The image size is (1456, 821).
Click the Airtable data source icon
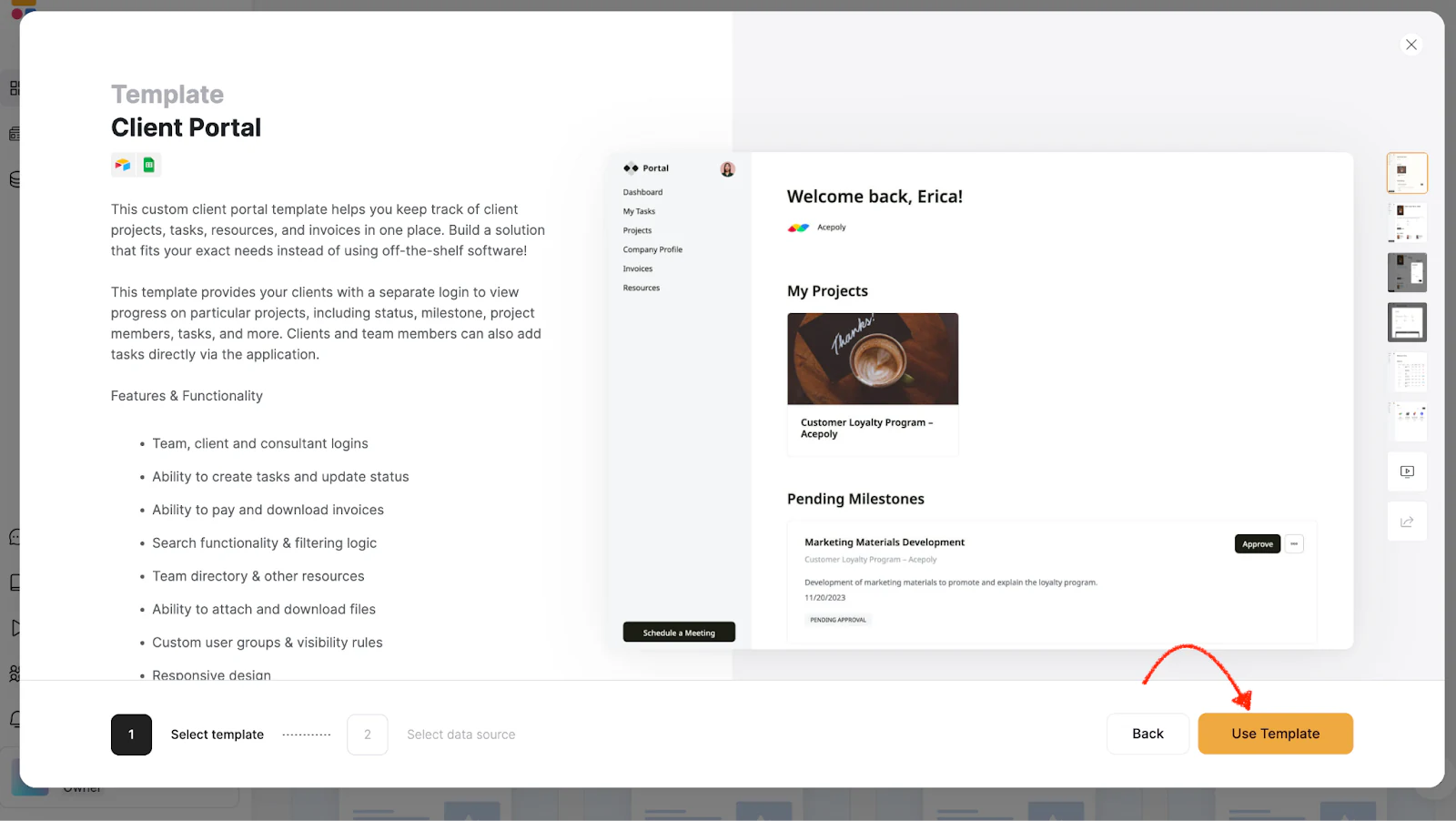pyautogui.click(x=123, y=165)
